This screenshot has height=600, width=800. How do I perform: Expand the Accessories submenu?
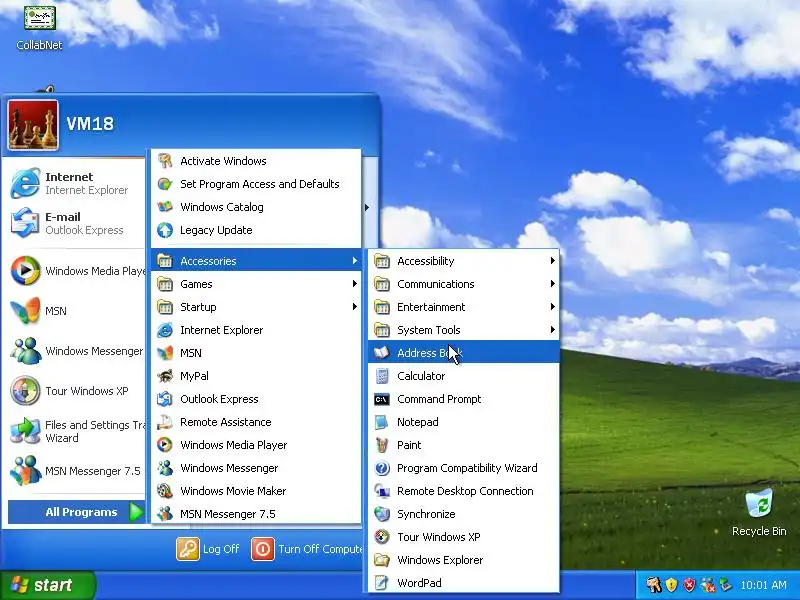[256, 261]
